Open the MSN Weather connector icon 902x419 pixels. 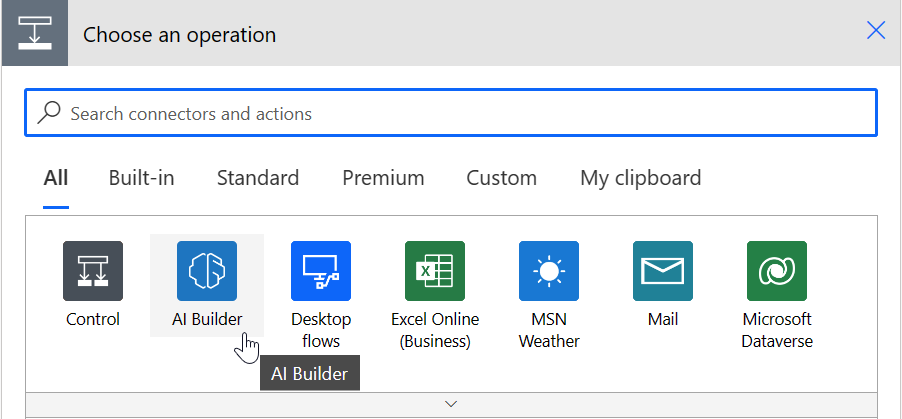pos(549,271)
